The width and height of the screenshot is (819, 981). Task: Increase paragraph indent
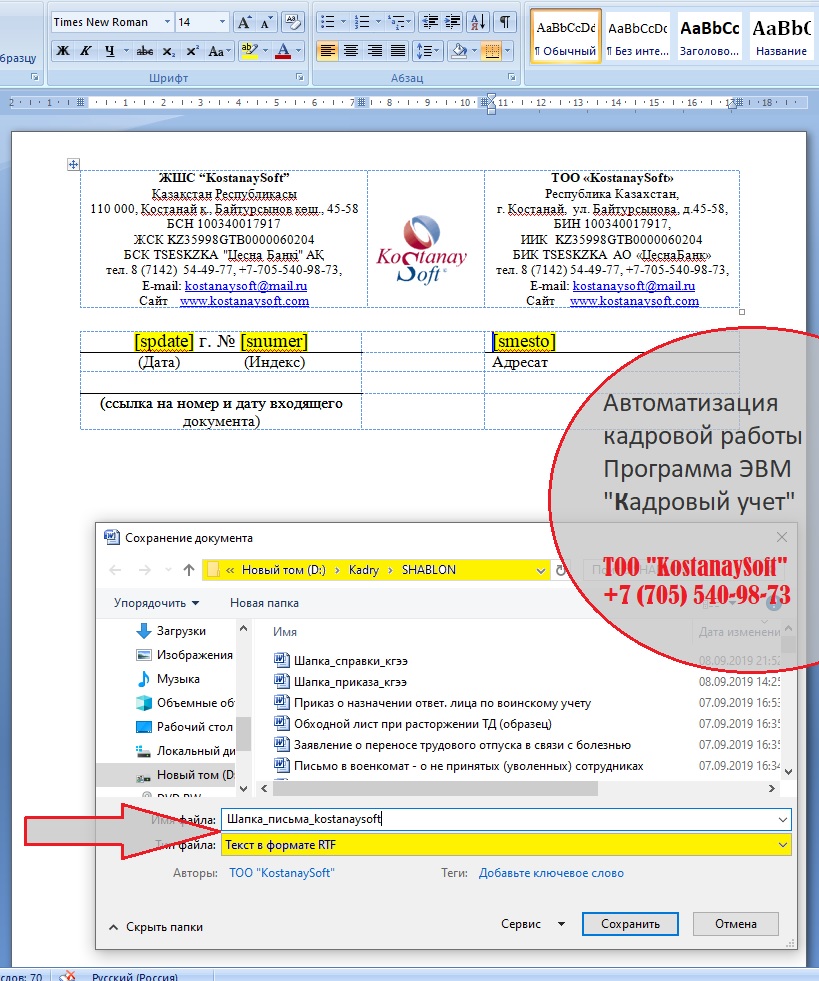click(x=452, y=23)
